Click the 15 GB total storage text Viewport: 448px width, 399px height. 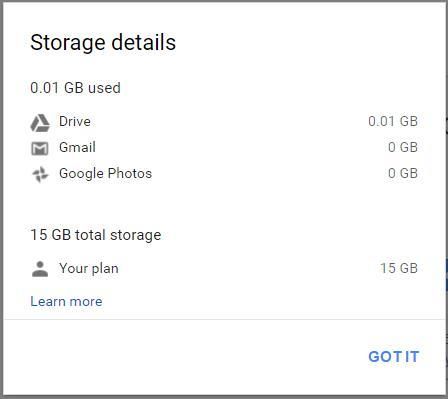96,235
